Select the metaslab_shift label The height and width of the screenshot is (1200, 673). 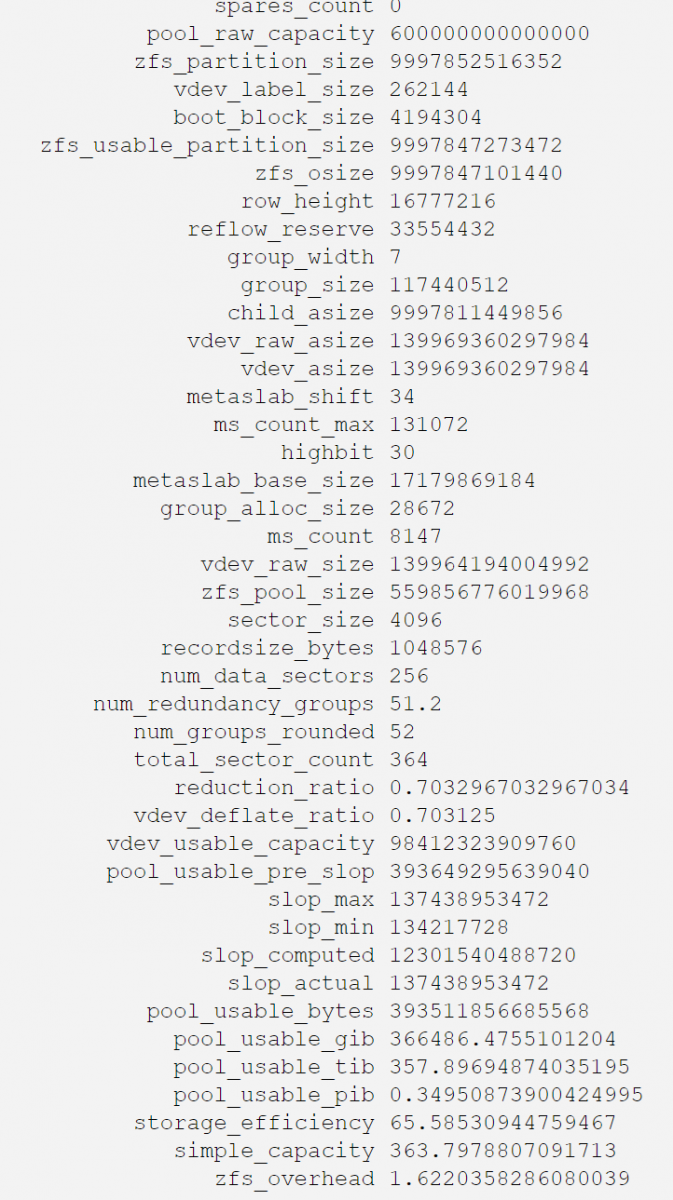click(x=281, y=398)
